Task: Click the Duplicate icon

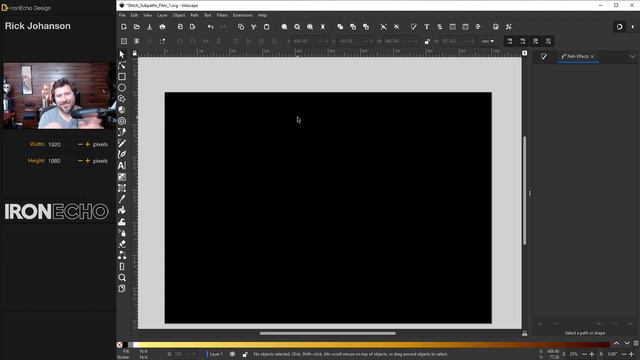Action: point(340,27)
